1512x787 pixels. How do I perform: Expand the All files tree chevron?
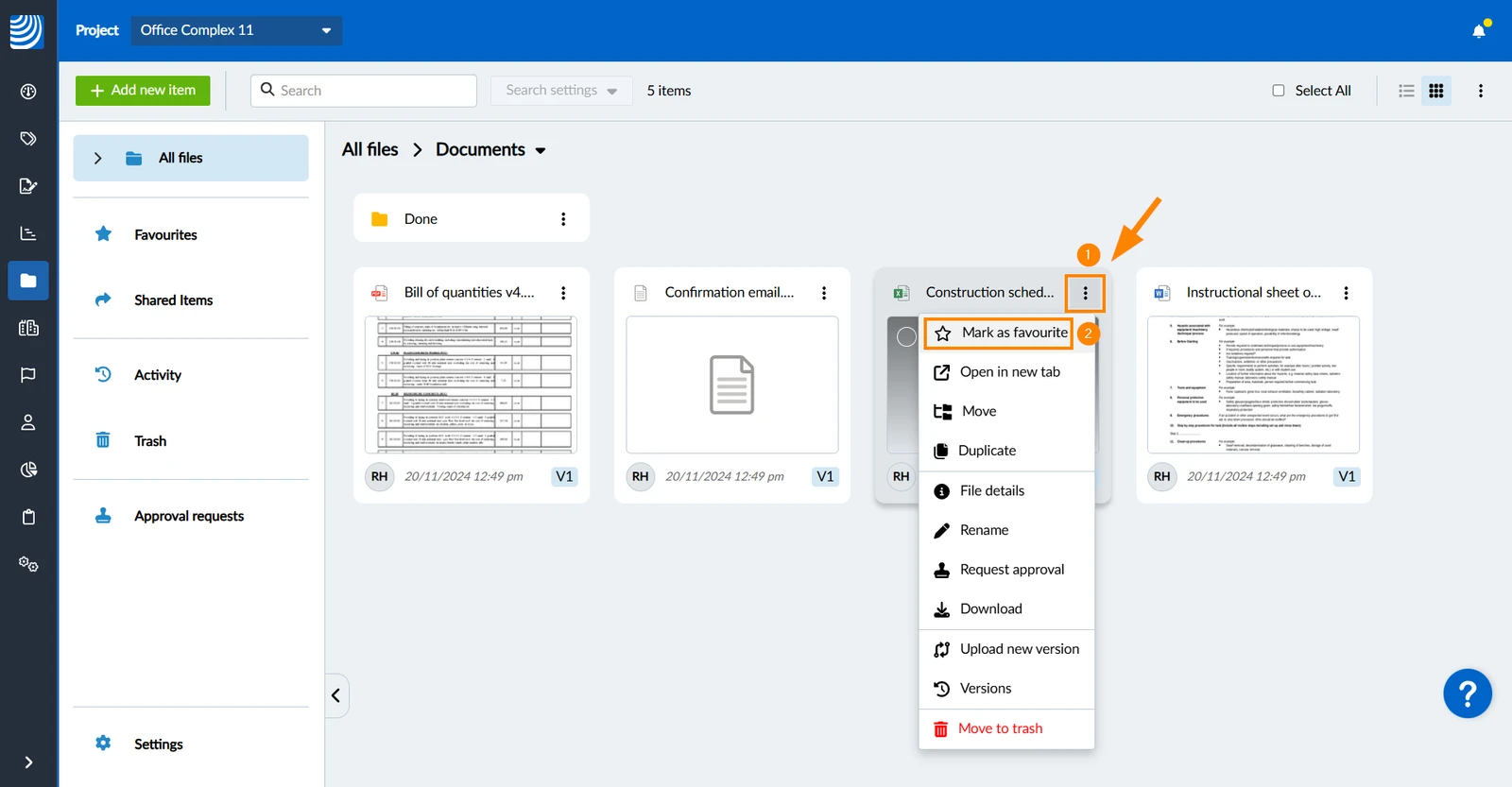click(97, 159)
